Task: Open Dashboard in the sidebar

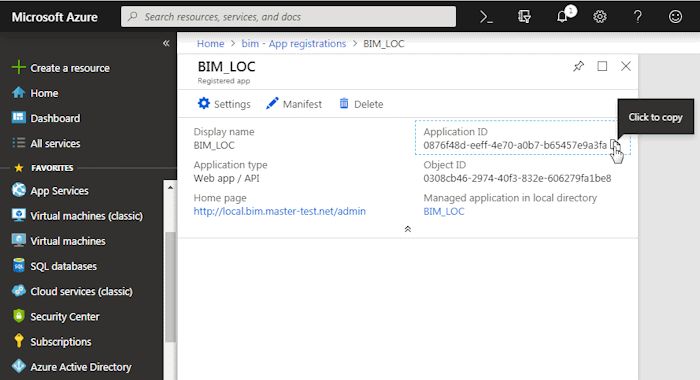Action: click(55, 118)
